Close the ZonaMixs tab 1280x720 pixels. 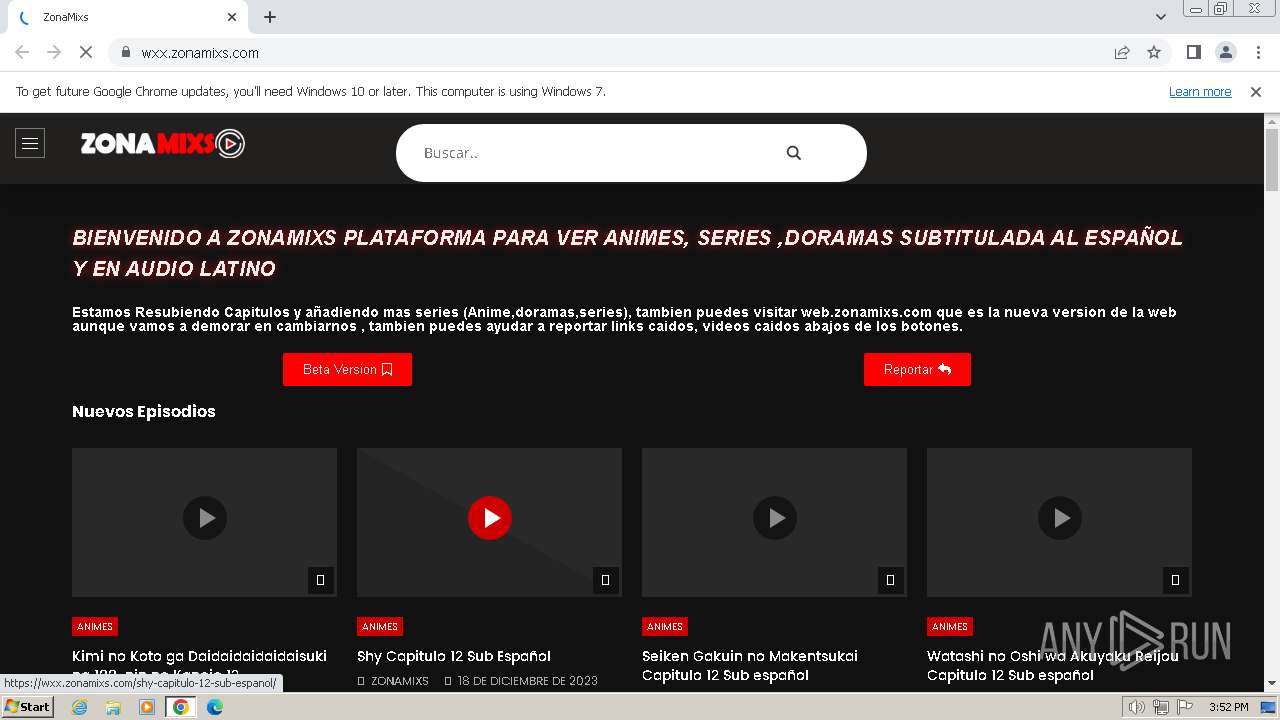(232, 17)
